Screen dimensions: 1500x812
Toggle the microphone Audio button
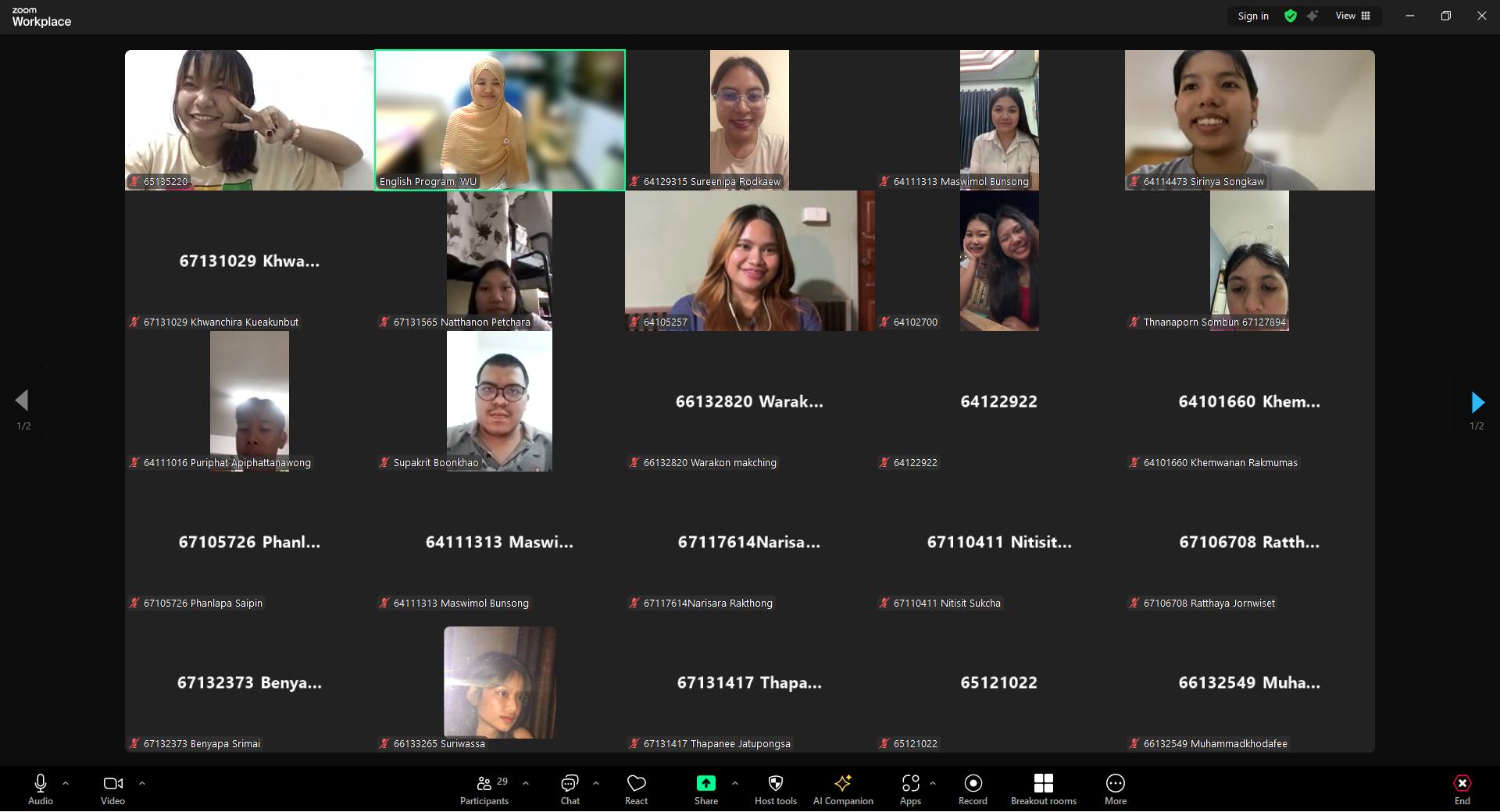[x=41, y=789]
